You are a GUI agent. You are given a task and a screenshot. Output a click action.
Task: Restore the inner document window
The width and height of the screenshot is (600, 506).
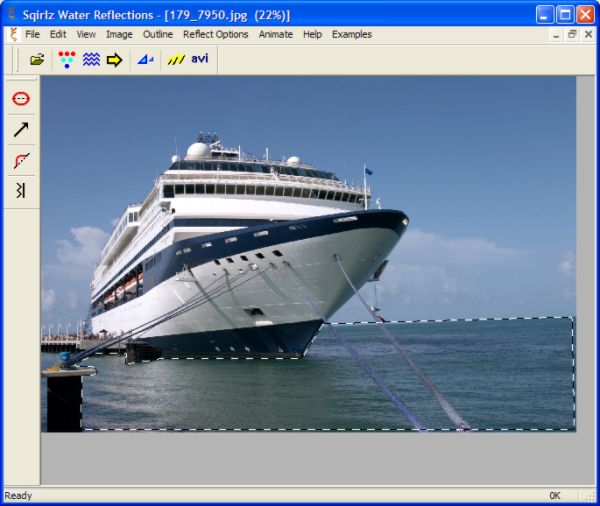[572, 35]
